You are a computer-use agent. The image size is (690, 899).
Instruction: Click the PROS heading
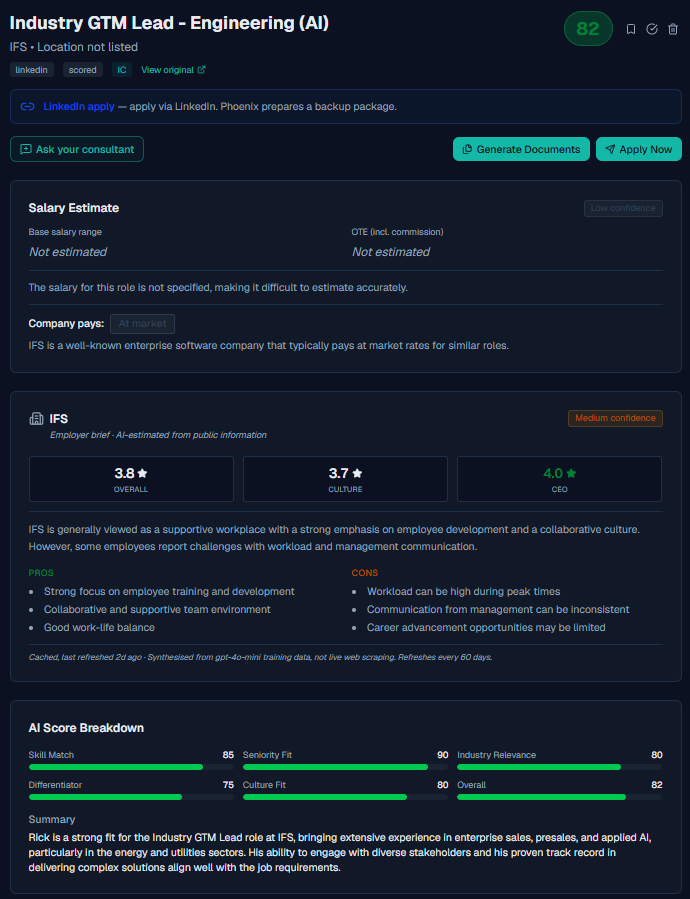click(41, 573)
